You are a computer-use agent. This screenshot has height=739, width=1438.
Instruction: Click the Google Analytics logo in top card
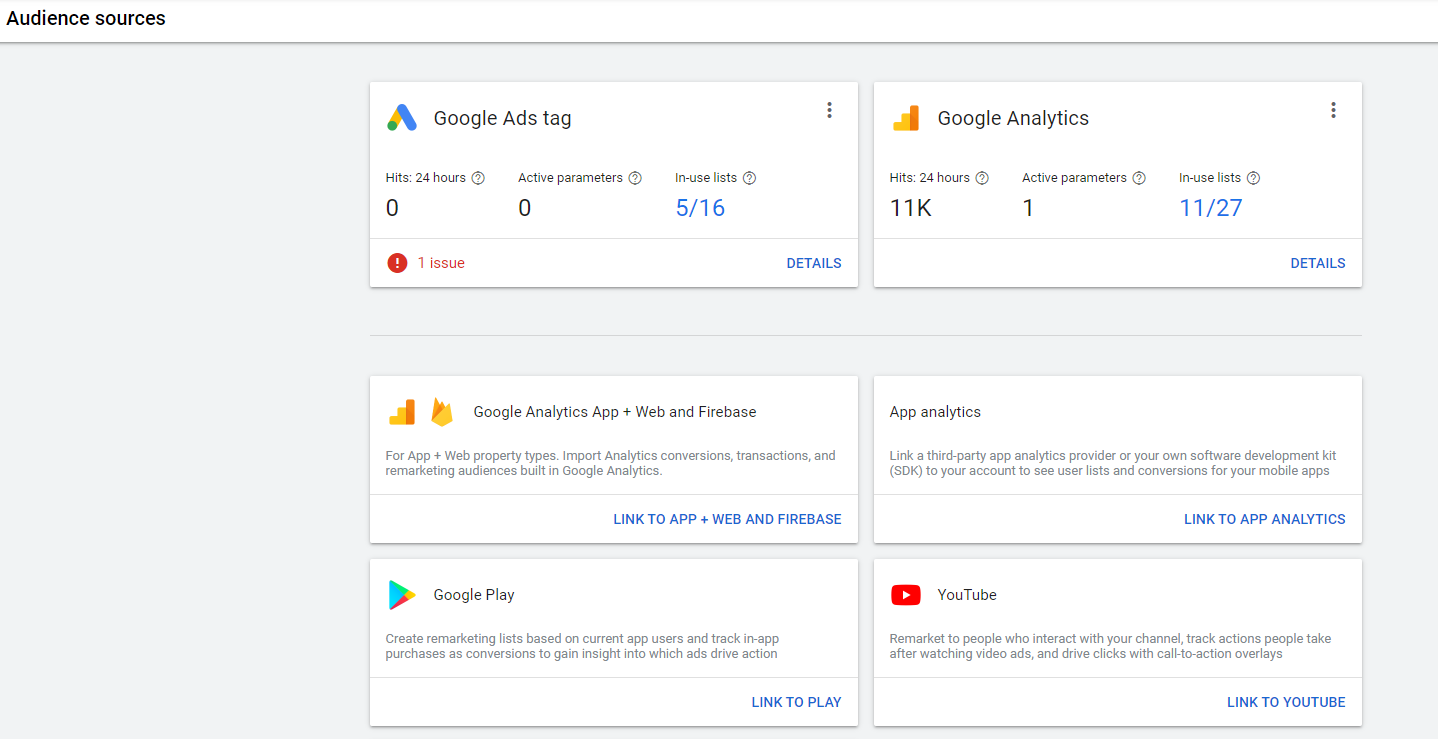click(x=905, y=118)
